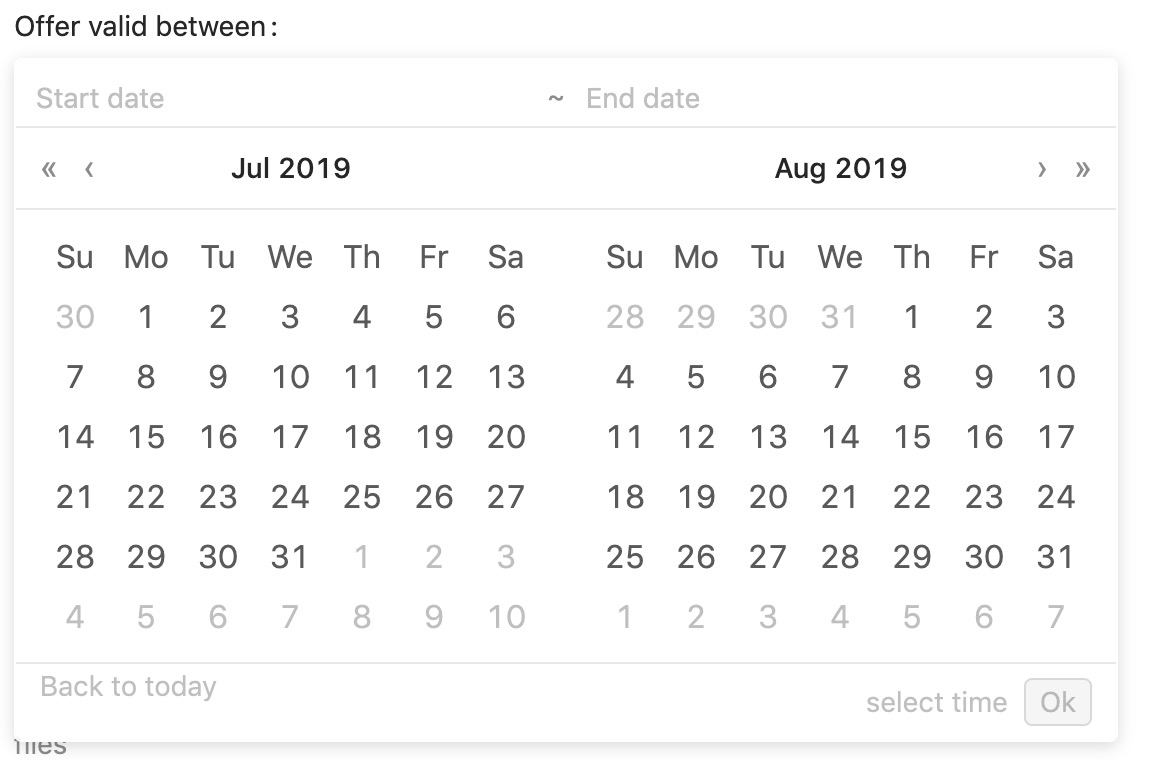This screenshot has width=1152, height=764.
Task: Open the Aug 2019 month selector
Action: (x=840, y=168)
